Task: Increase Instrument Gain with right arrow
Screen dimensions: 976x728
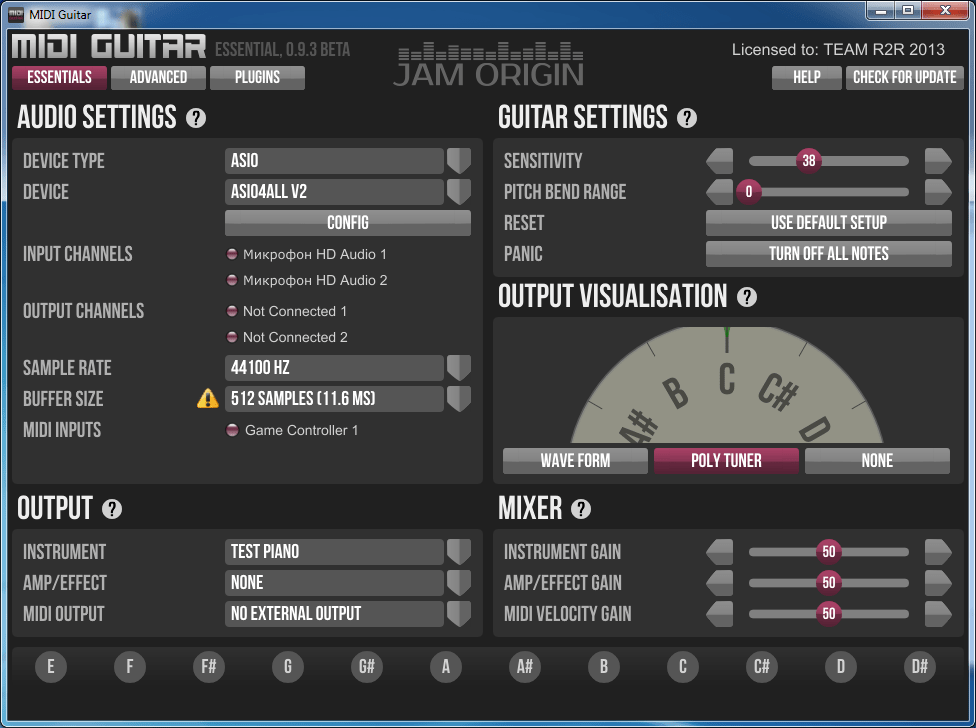Action: pos(938,551)
